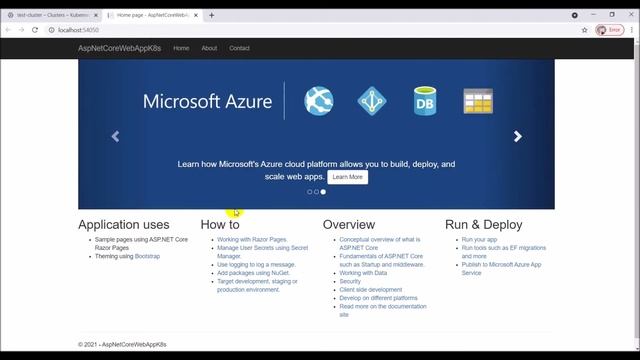Viewport: 640px width, 360px height.
Task: Open the Chrome three-dot menu
Action: pyautogui.click(x=631, y=30)
